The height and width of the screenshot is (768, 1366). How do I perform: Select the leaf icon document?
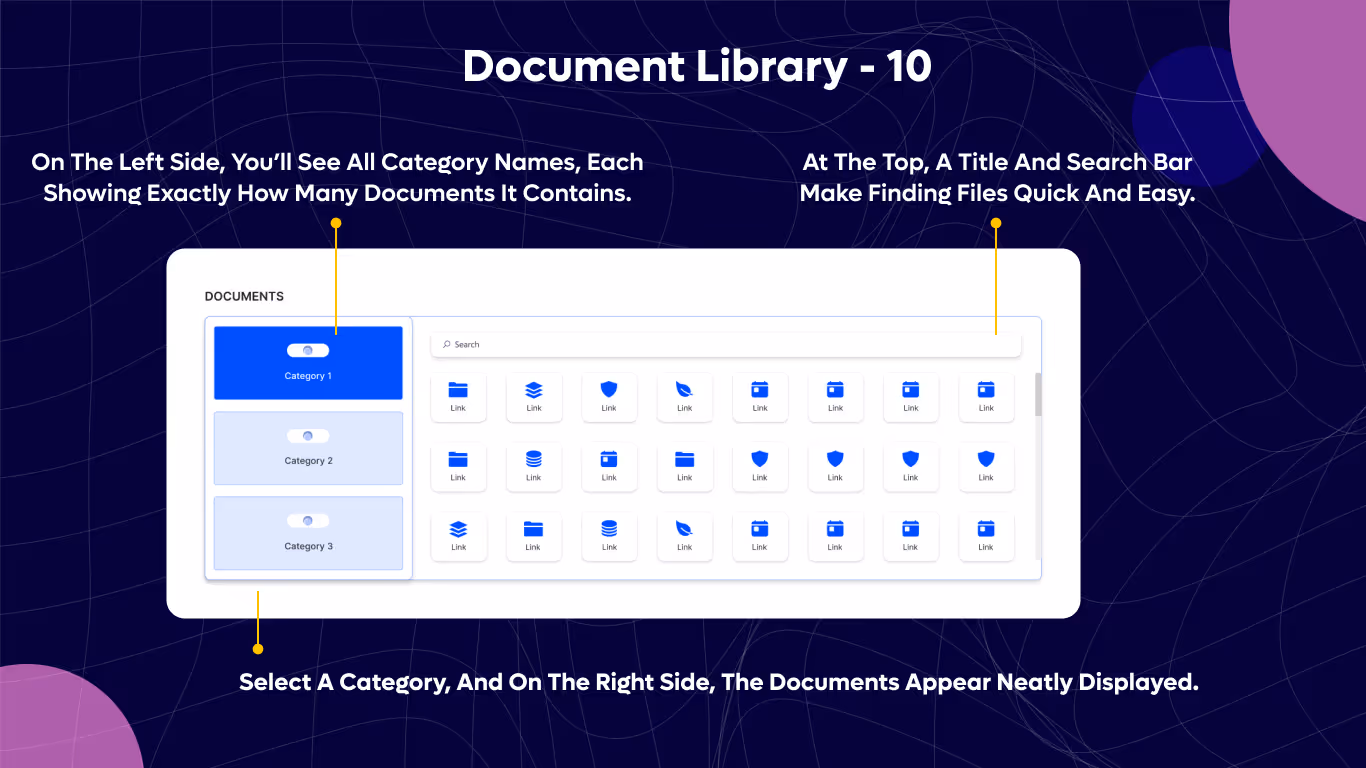pyautogui.click(x=685, y=391)
